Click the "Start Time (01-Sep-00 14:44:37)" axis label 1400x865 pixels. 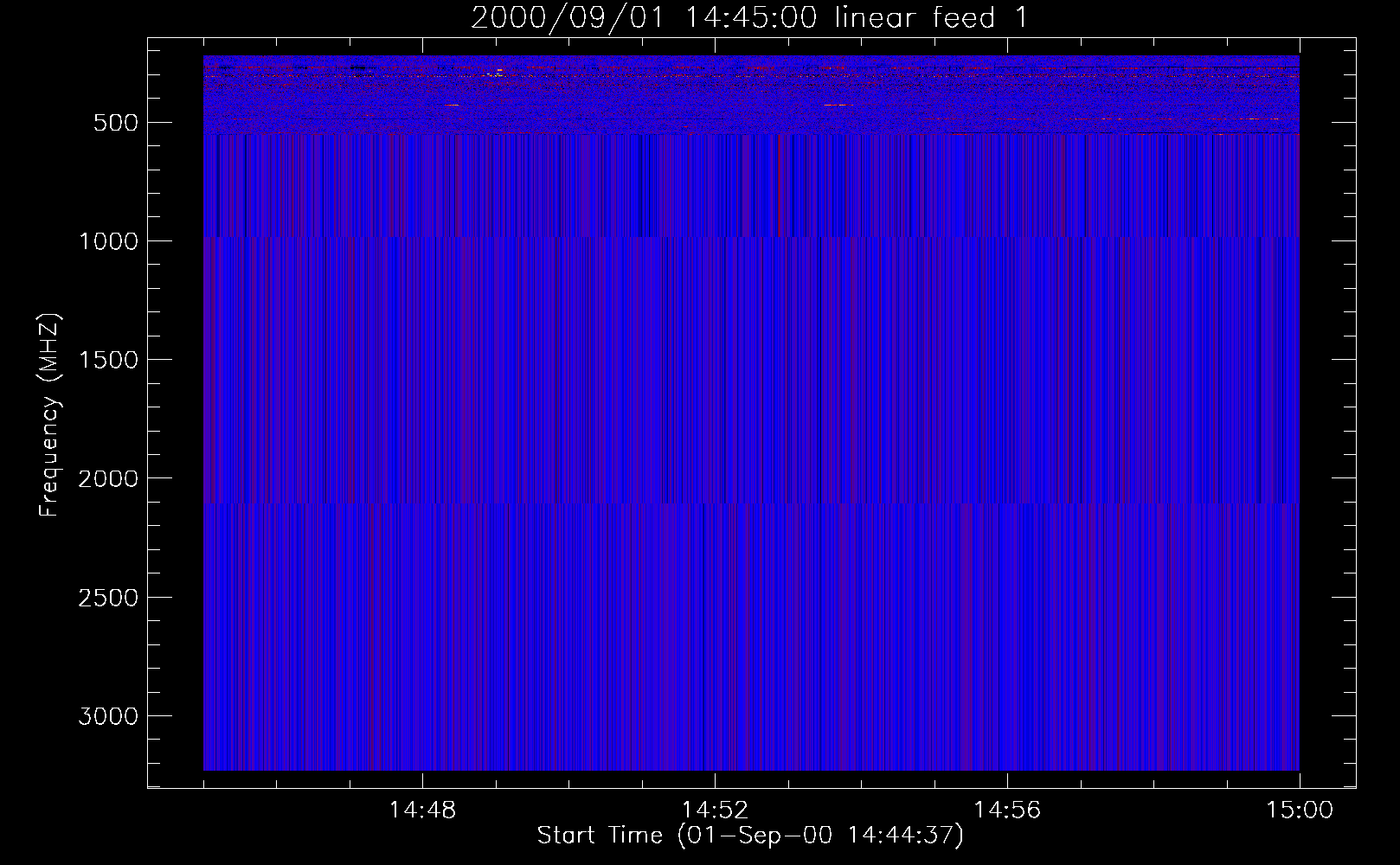(749, 836)
